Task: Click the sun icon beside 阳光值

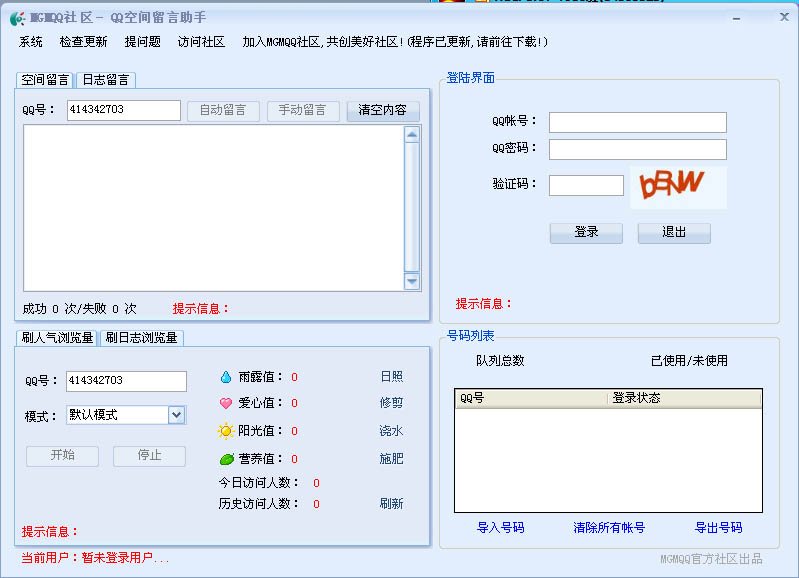Action: pos(226,431)
